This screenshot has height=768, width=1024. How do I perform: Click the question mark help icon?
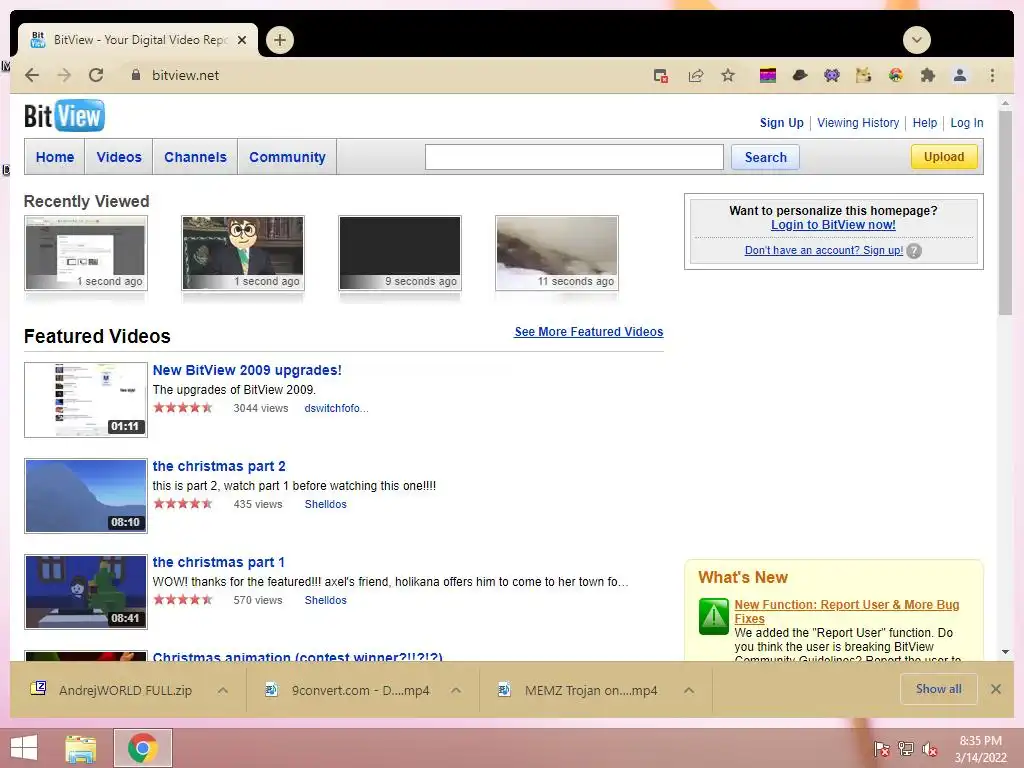click(914, 251)
